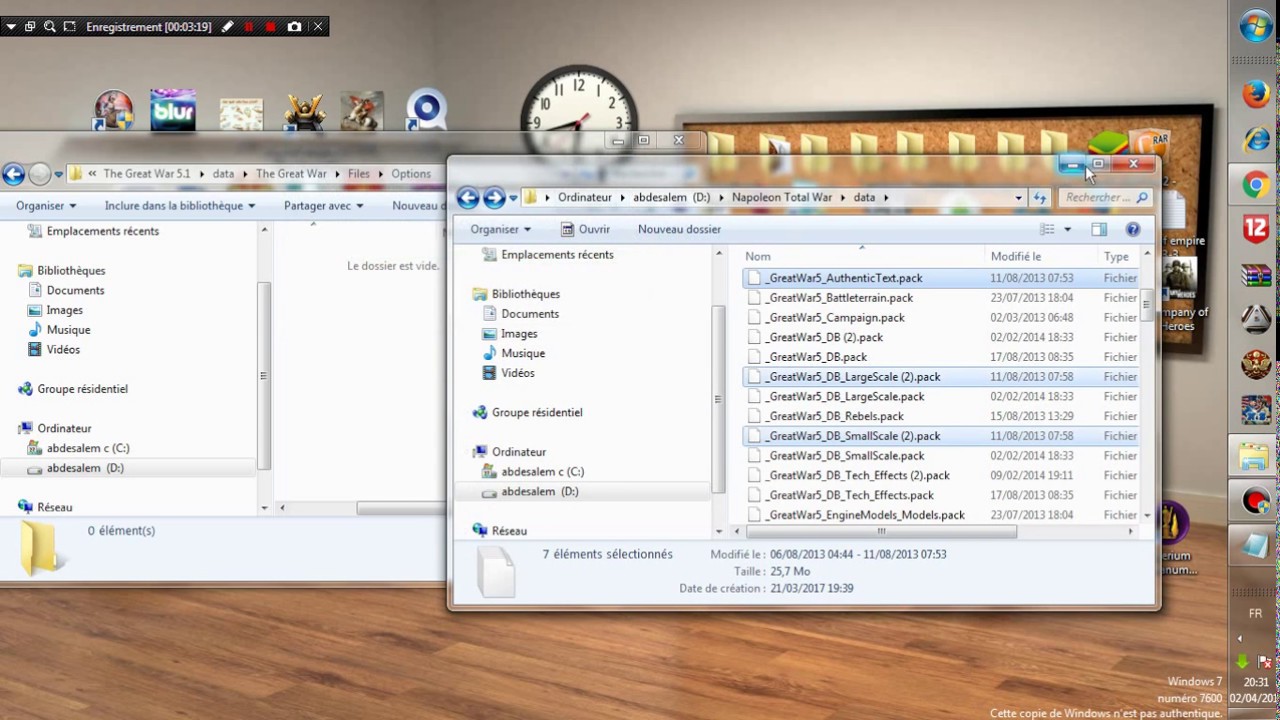Select _GreatWar5_EngineModels_Models.pack
Screen dimensions: 1280x720
point(864,515)
